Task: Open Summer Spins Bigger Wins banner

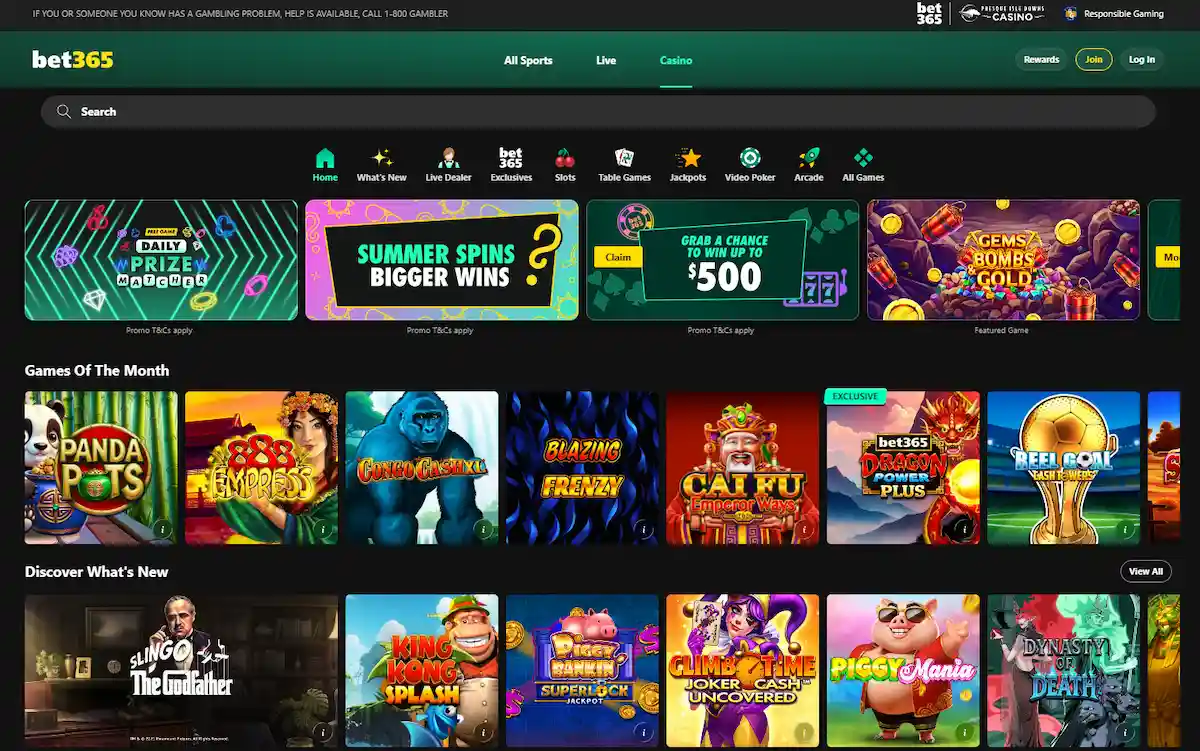Action: (442, 260)
